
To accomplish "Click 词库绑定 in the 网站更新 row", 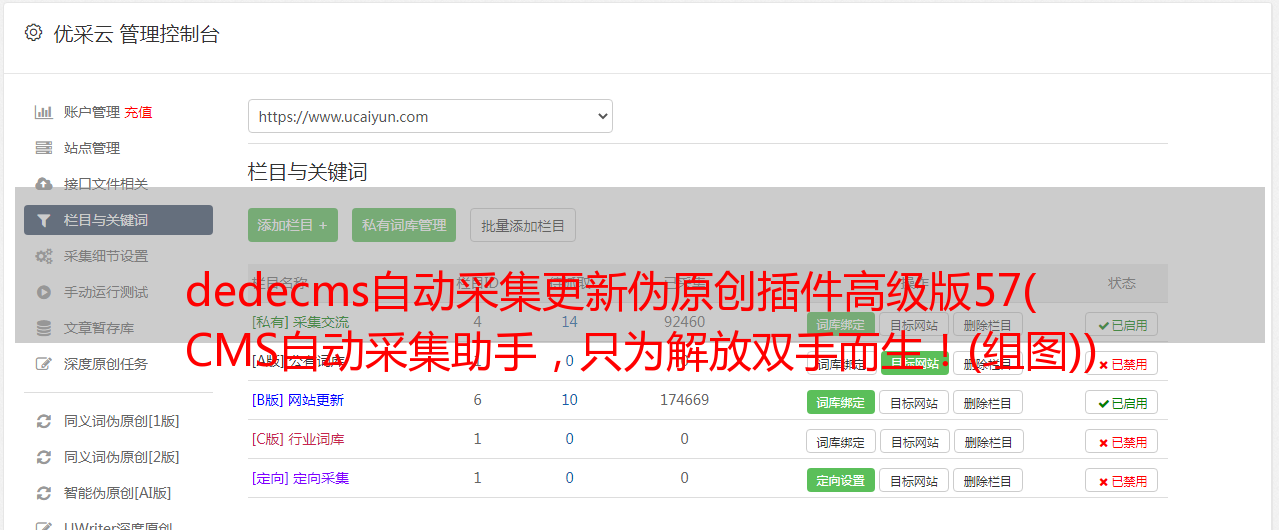I will click(841, 402).
